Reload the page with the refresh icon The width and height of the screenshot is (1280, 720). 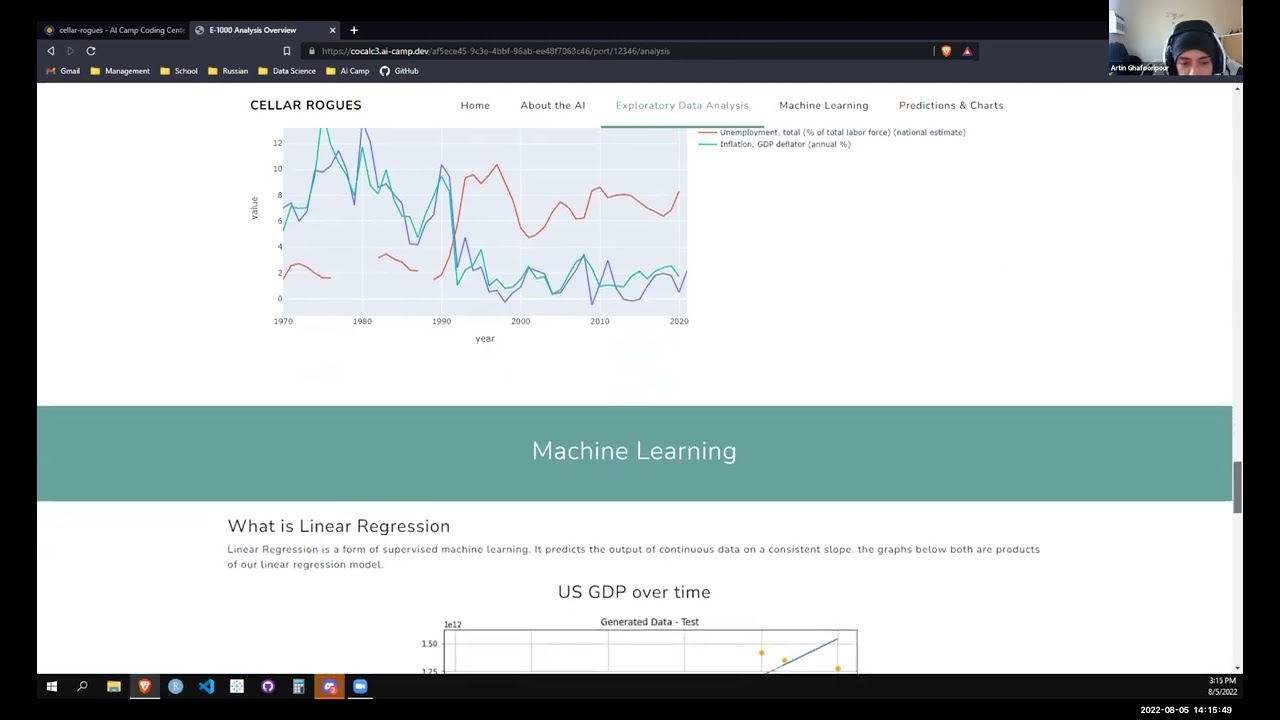(x=91, y=51)
